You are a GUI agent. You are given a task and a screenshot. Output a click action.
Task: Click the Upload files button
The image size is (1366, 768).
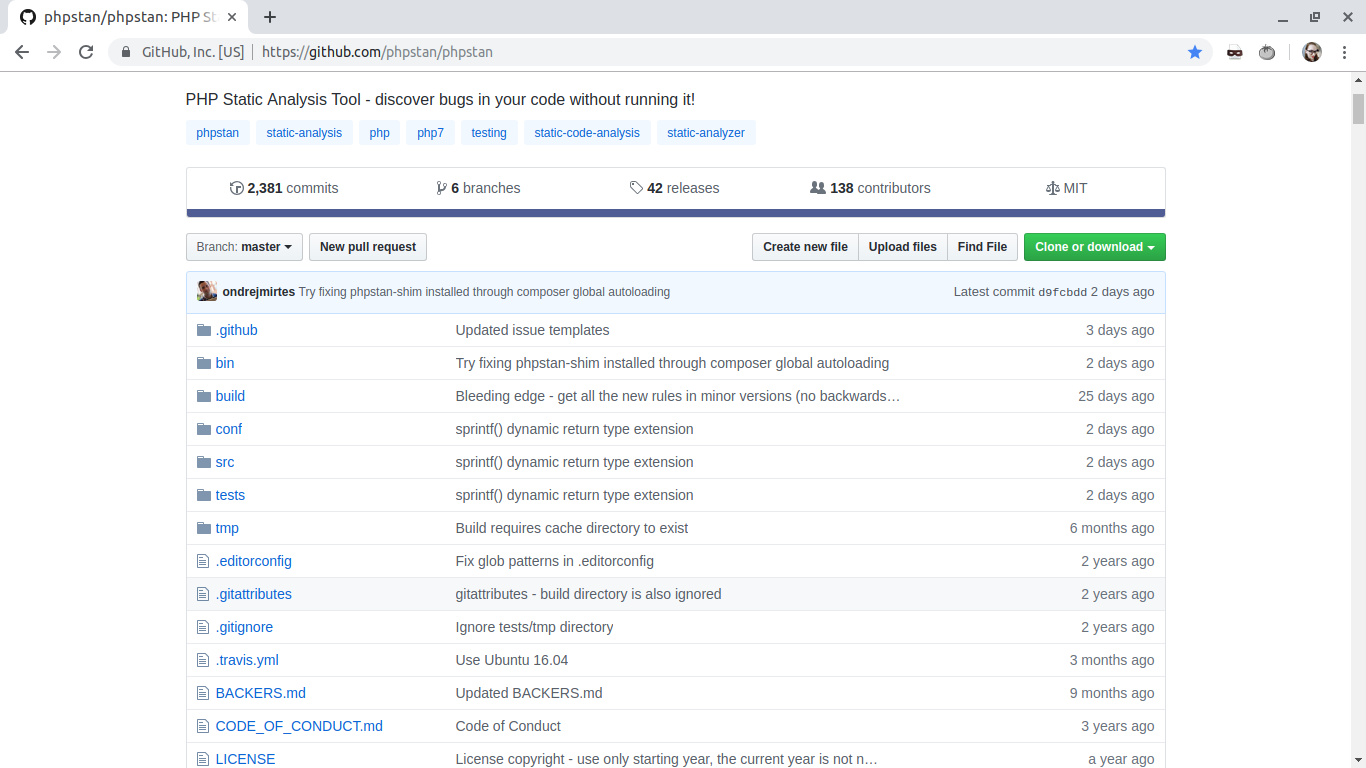point(903,247)
